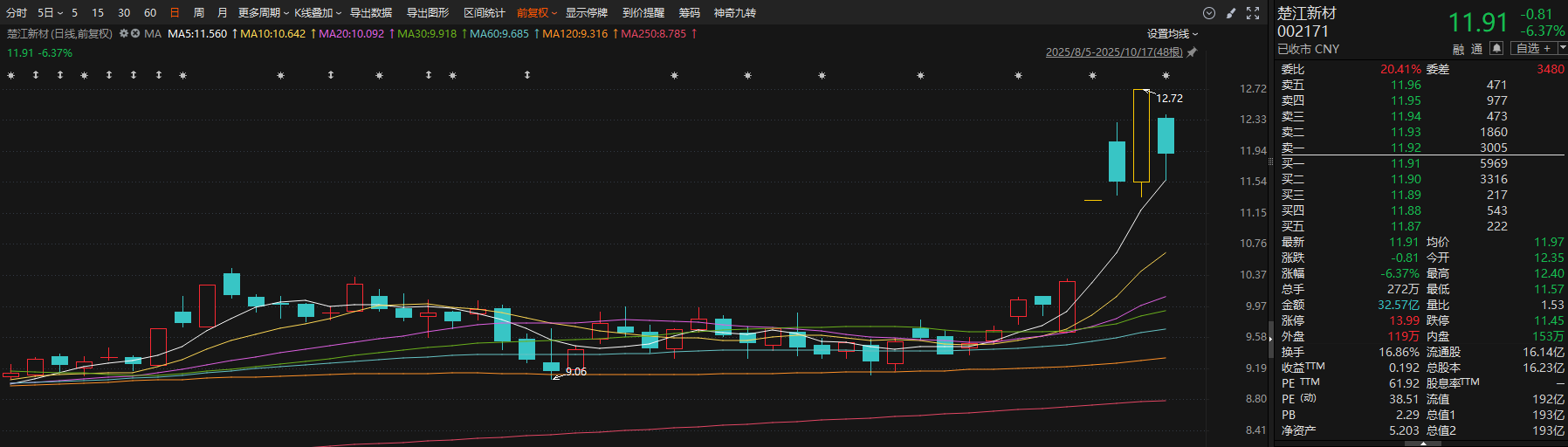Click the 导出数据 export data button

click(x=371, y=13)
